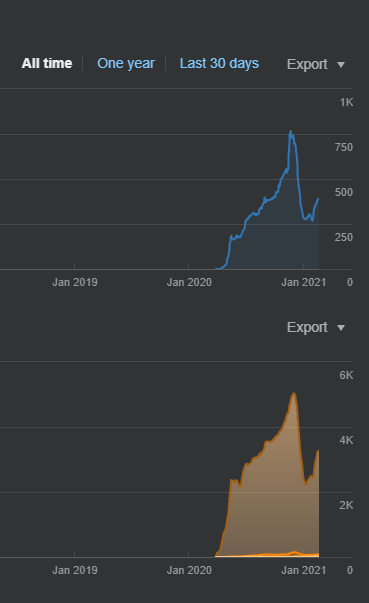Switch to the One year view
369x603 pixels.
coord(126,63)
